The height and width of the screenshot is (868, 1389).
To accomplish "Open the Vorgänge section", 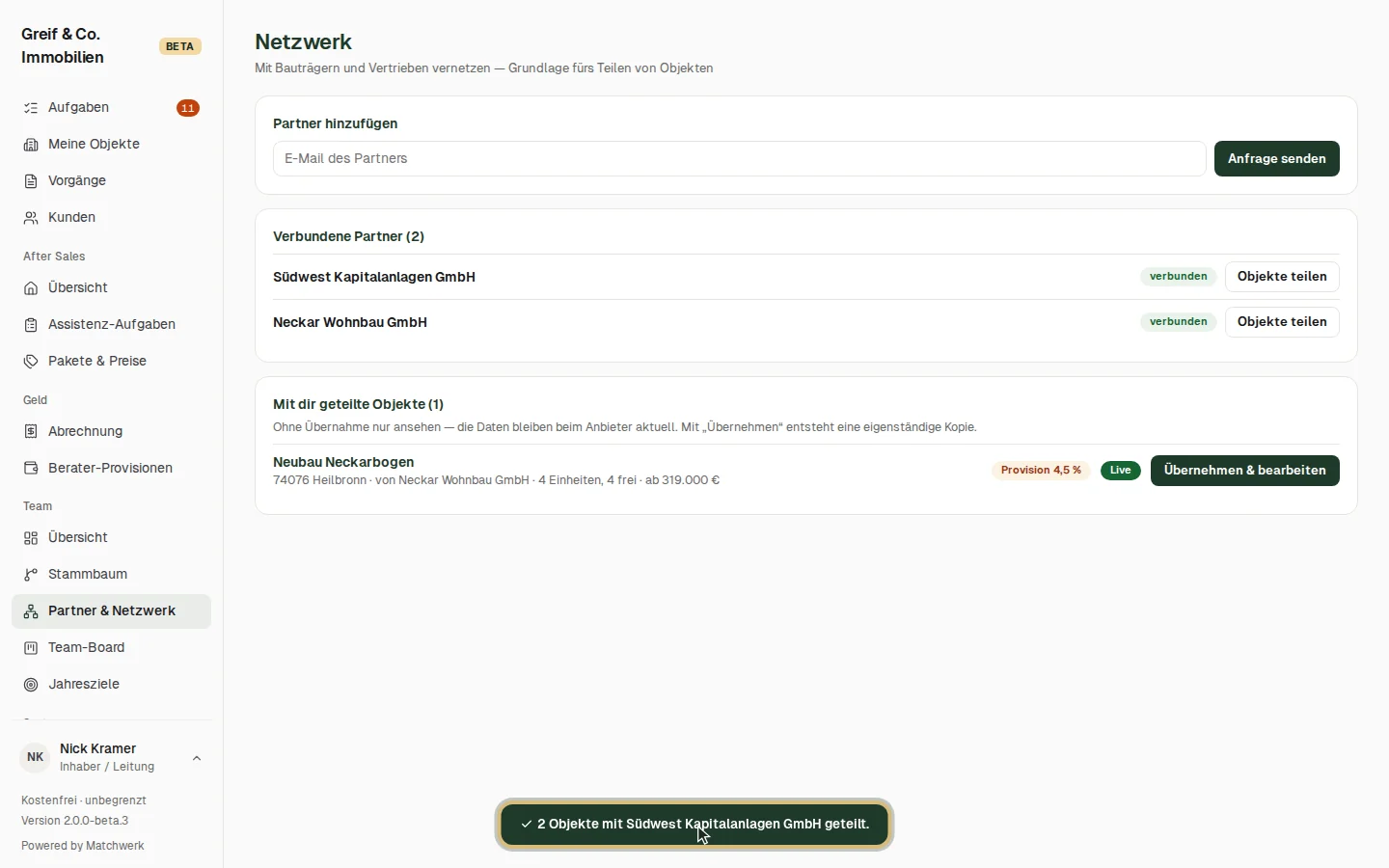I will (x=111, y=181).
